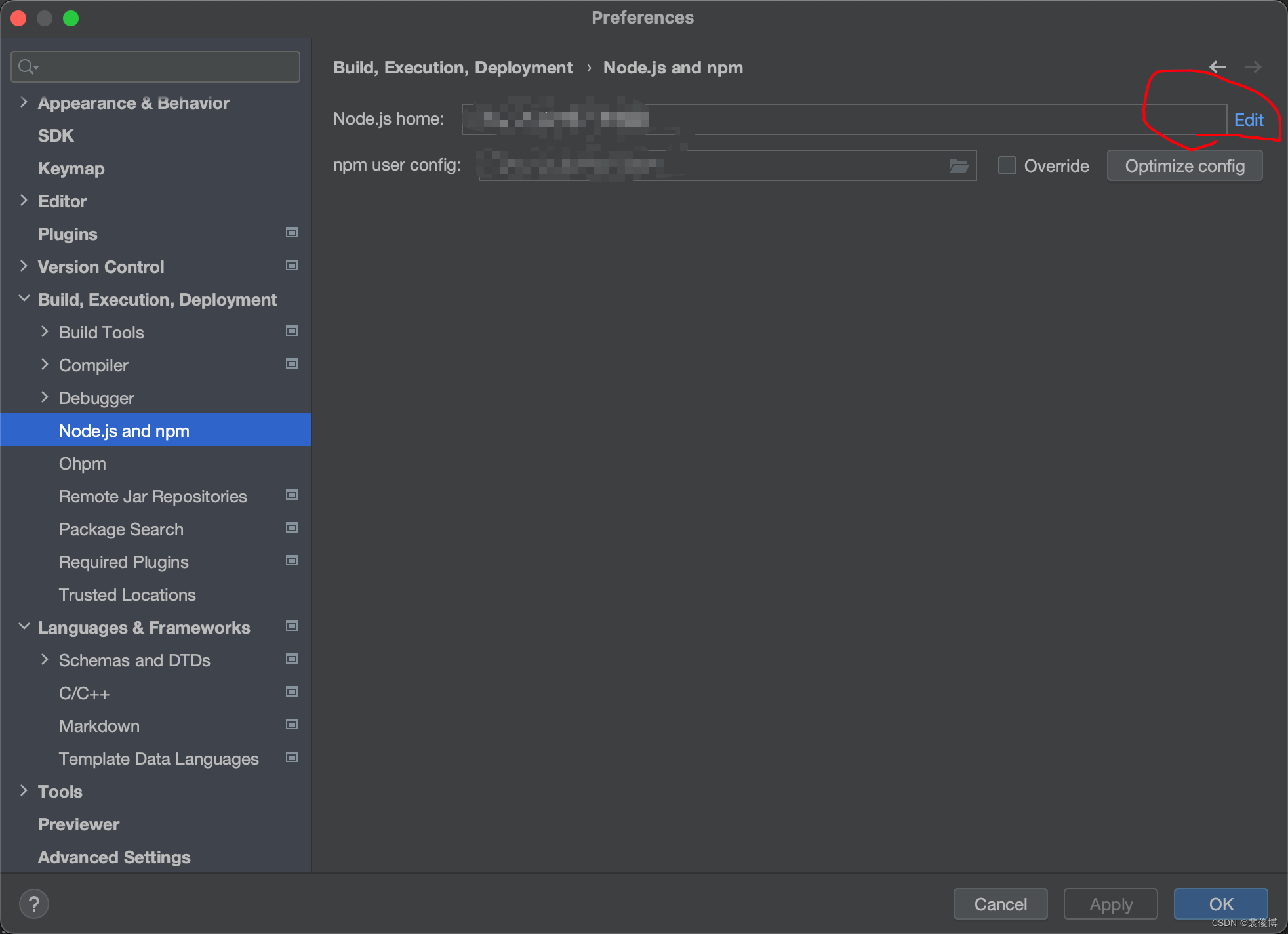Click project-level icon beside Package Search
1288x934 pixels.
coord(292,528)
